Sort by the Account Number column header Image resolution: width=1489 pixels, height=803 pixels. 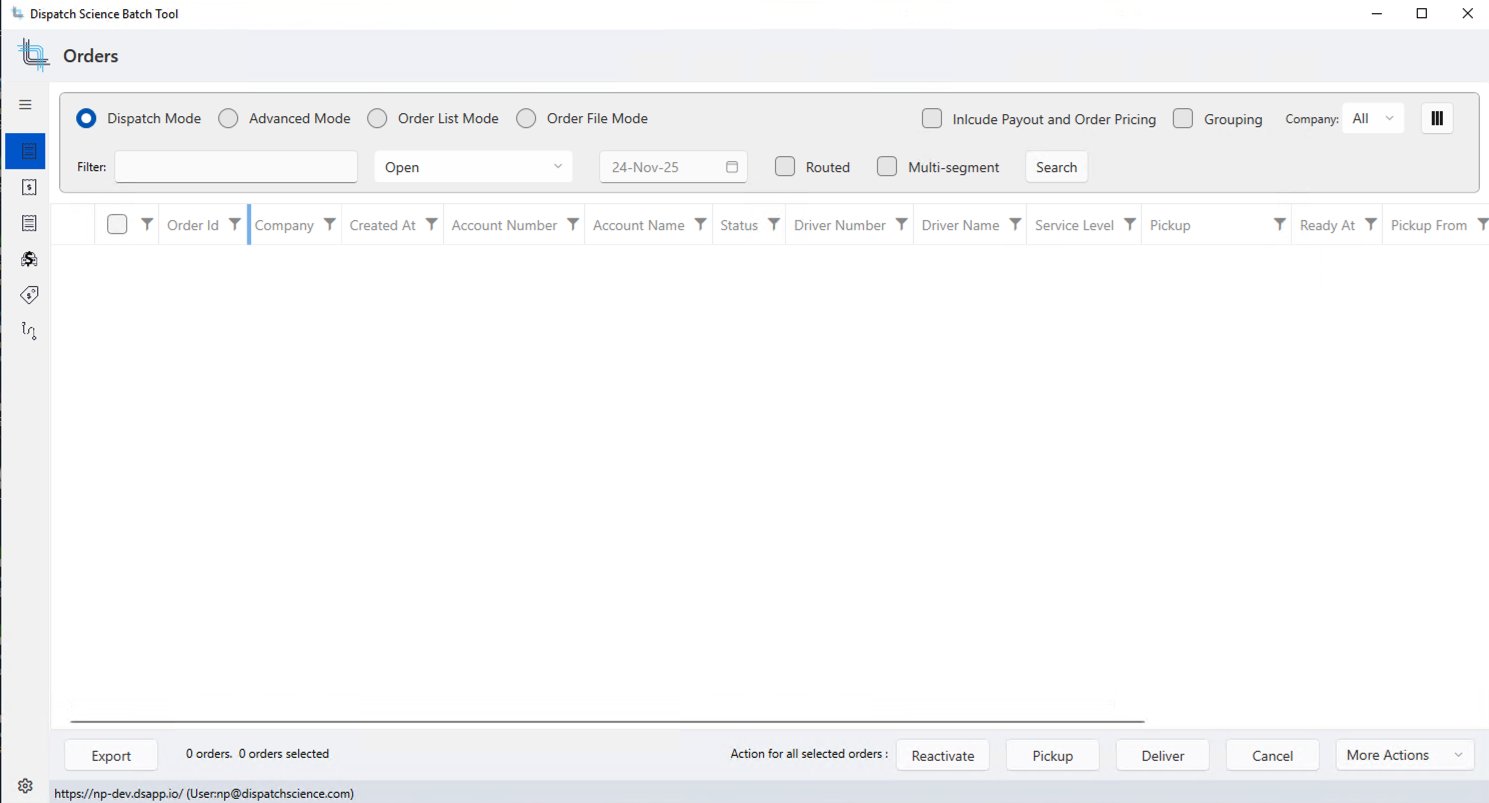[x=504, y=225]
